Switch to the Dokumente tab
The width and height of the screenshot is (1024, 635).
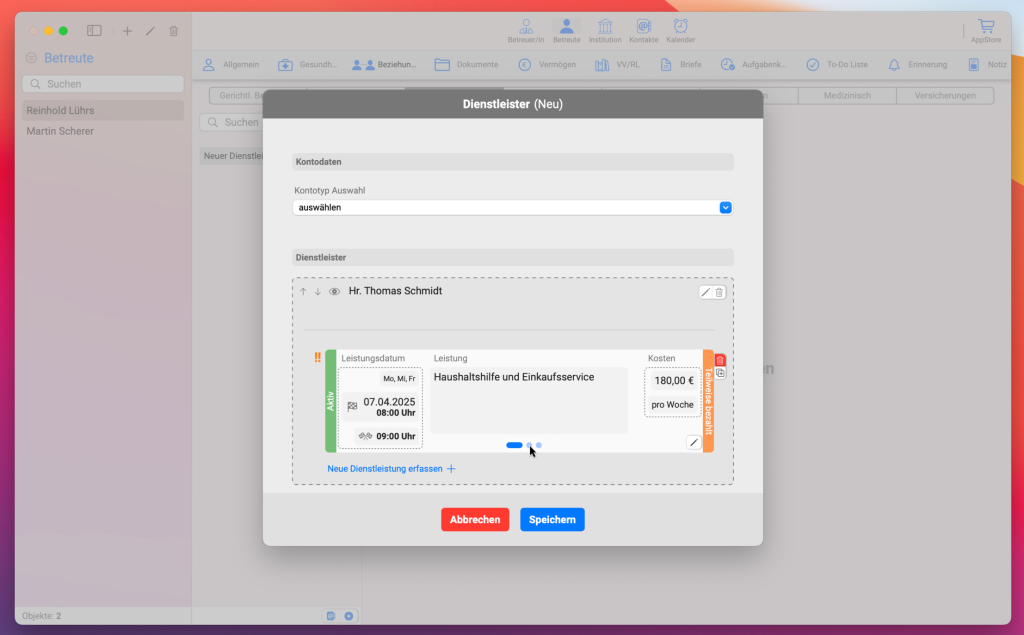tap(467, 65)
